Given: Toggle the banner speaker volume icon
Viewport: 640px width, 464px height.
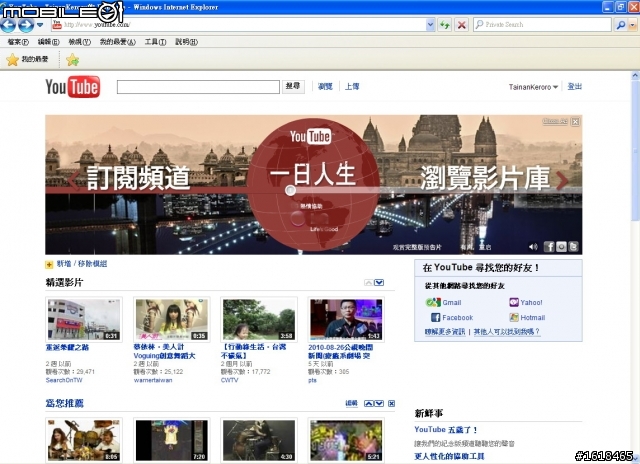Looking at the screenshot, I should tap(533, 247).
